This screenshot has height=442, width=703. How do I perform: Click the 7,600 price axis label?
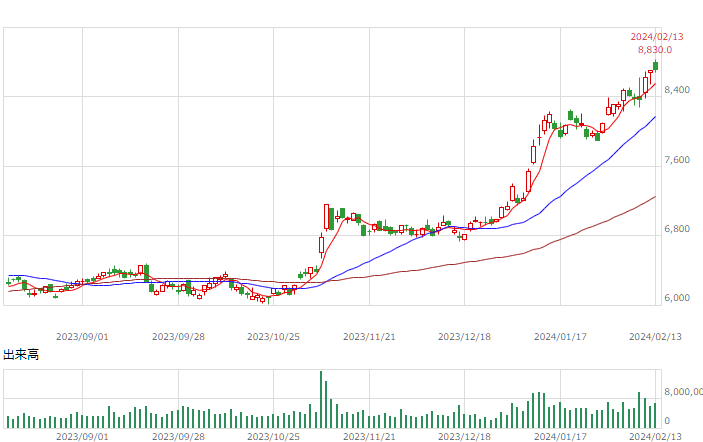pos(677,160)
